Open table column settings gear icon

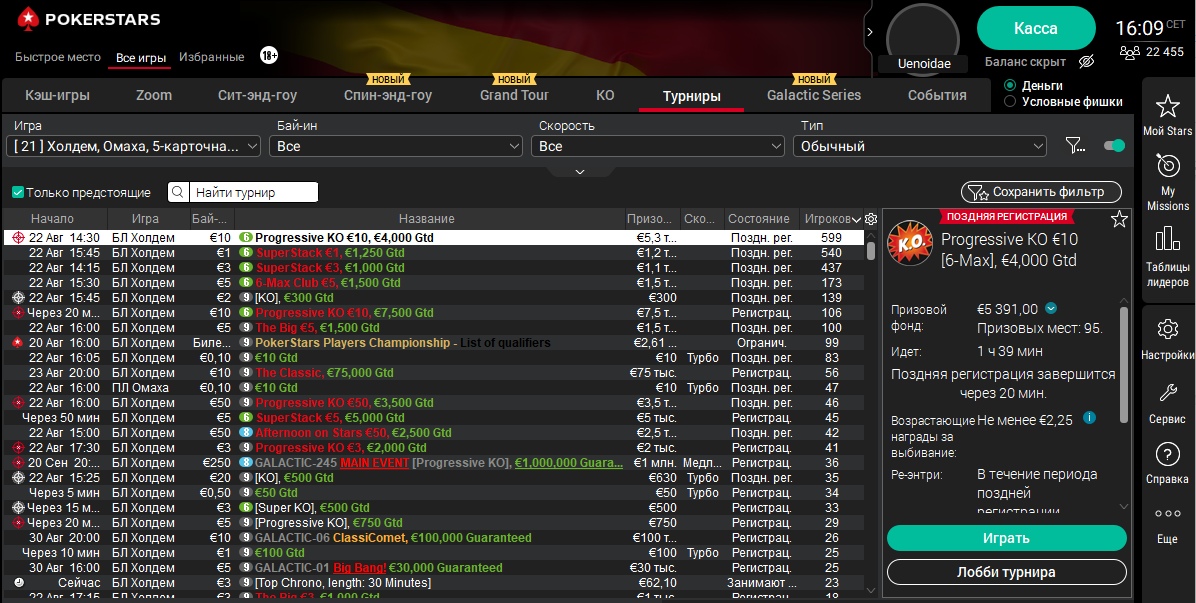pos(871,219)
